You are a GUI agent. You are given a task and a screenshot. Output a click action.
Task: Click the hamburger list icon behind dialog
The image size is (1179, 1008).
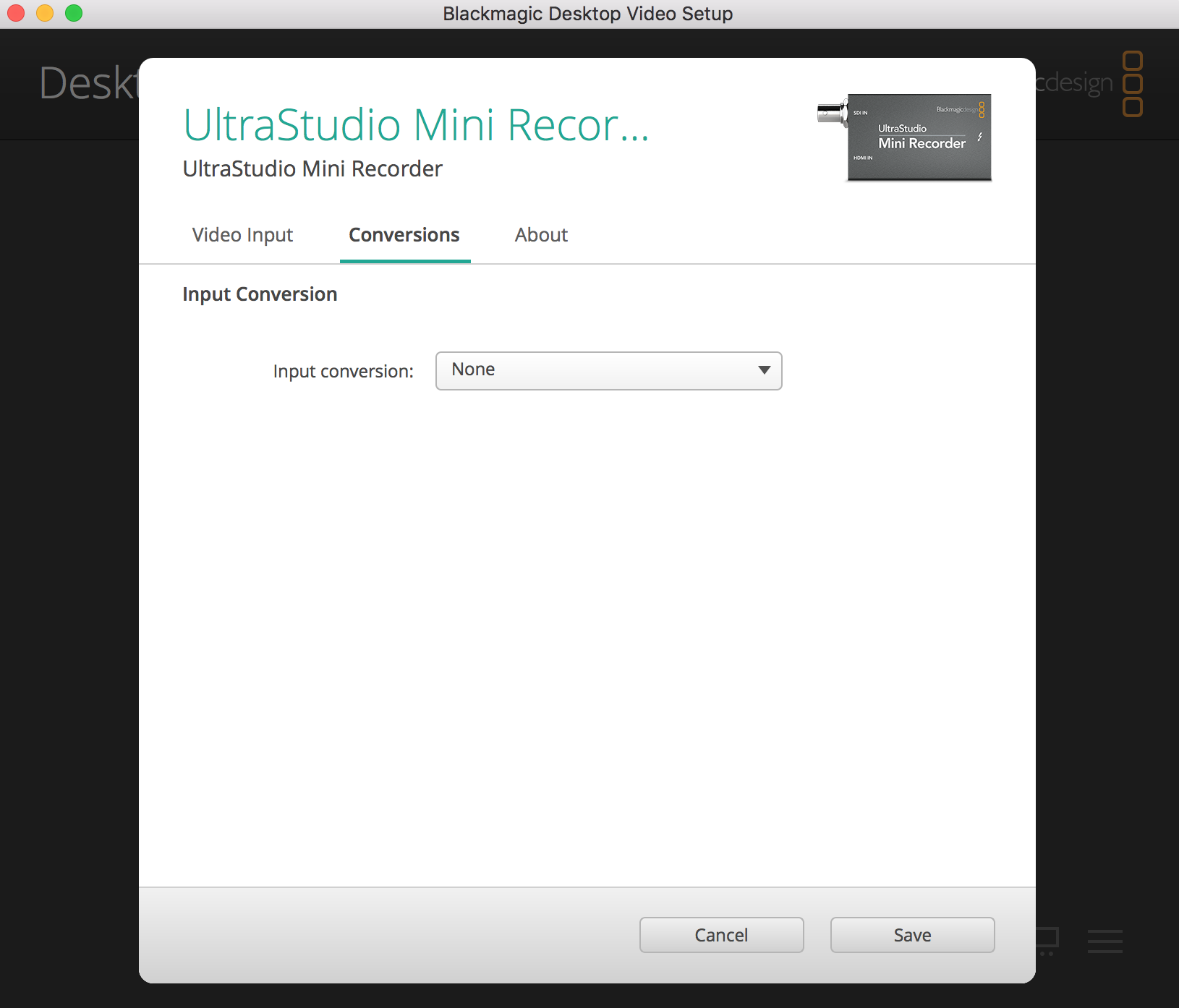pos(1104,941)
